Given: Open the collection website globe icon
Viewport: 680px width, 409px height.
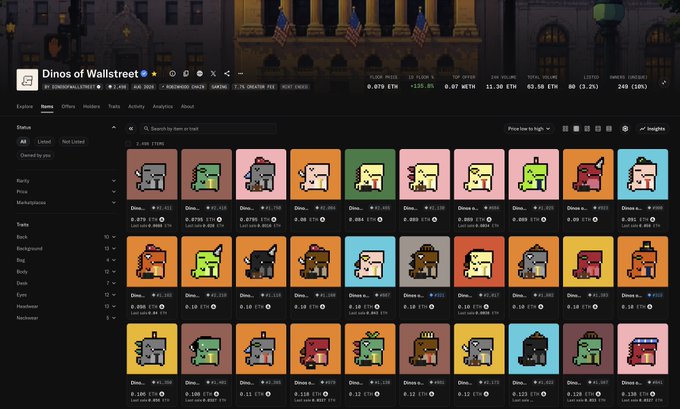Looking at the screenshot, I should click(199, 74).
